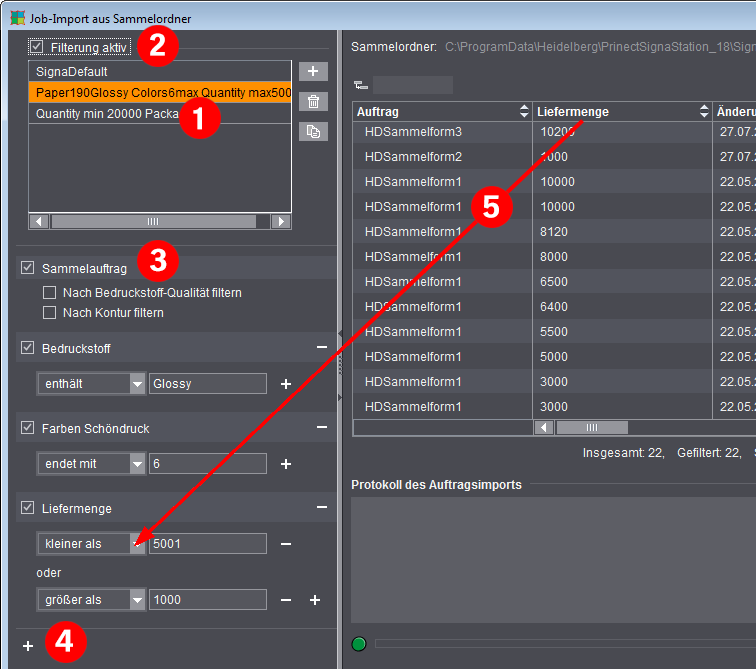Click the Liefermenge field containing 5001

(x=208, y=544)
